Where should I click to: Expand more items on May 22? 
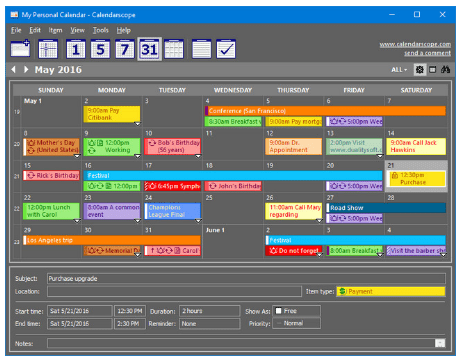(x=77, y=221)
